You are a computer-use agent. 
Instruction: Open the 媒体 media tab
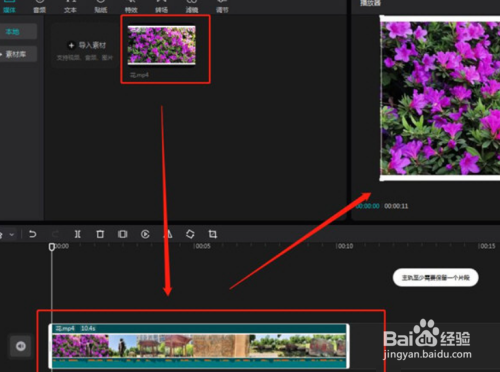[x=9, y=7]
